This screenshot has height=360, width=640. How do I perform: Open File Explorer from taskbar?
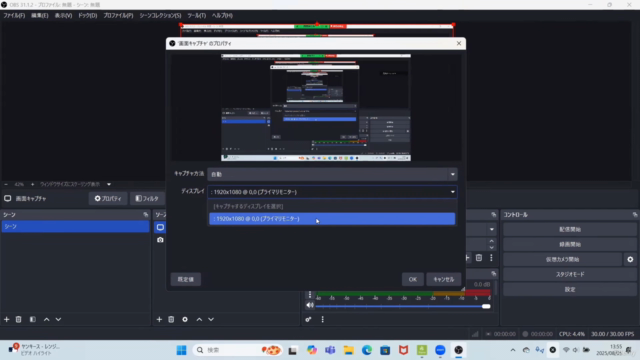[349, 350]
